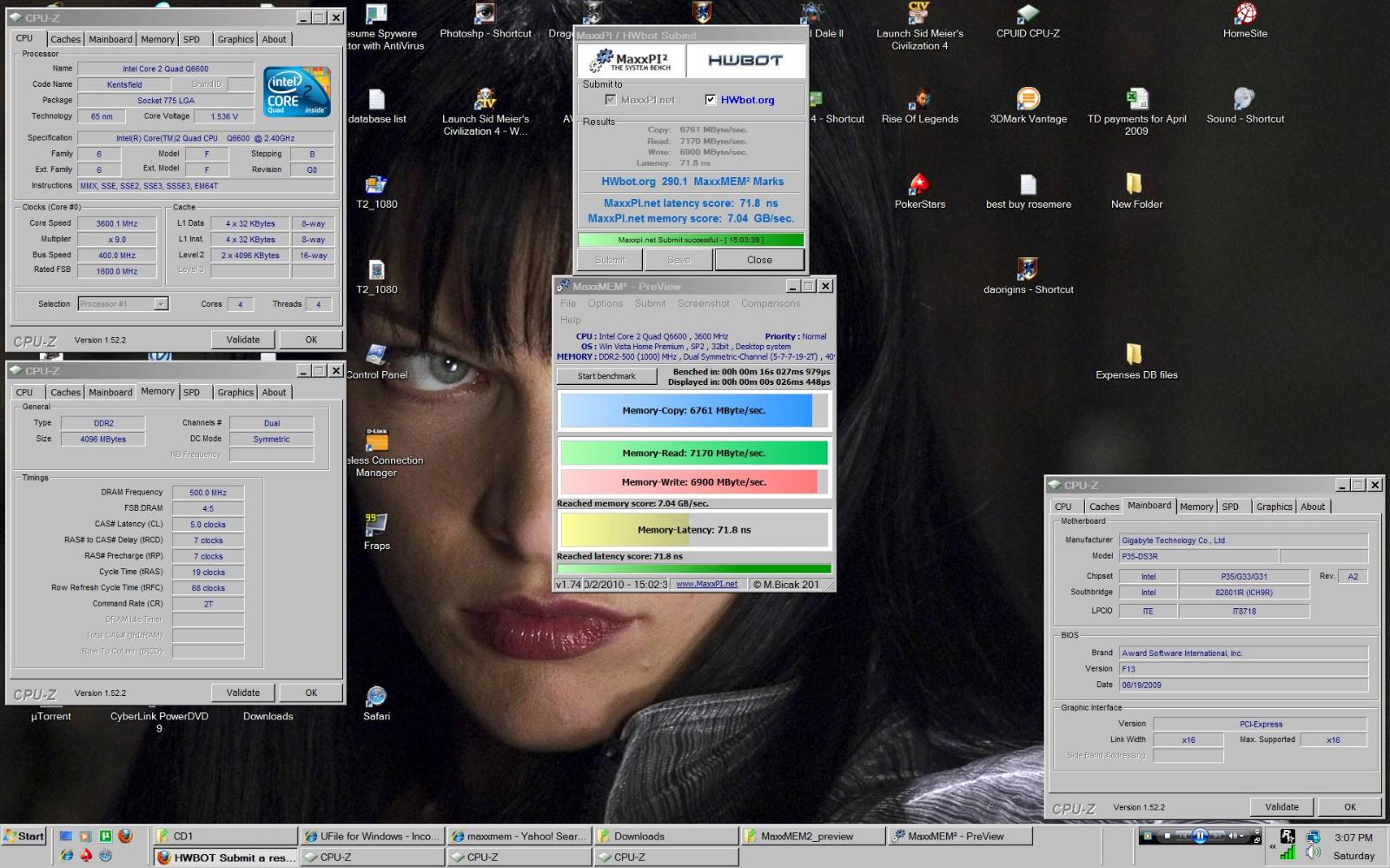1390x868 pixels.
Task: Open the Expenses DB files folder
Action: [x=1136, y=362]
